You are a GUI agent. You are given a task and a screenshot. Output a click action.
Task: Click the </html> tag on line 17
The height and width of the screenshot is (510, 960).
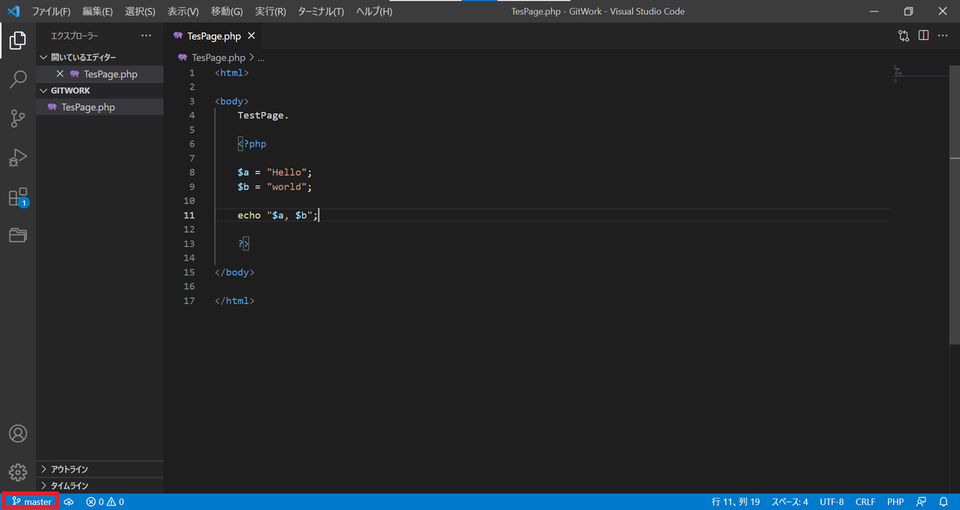pyautogui.click(x=234, y=301)
